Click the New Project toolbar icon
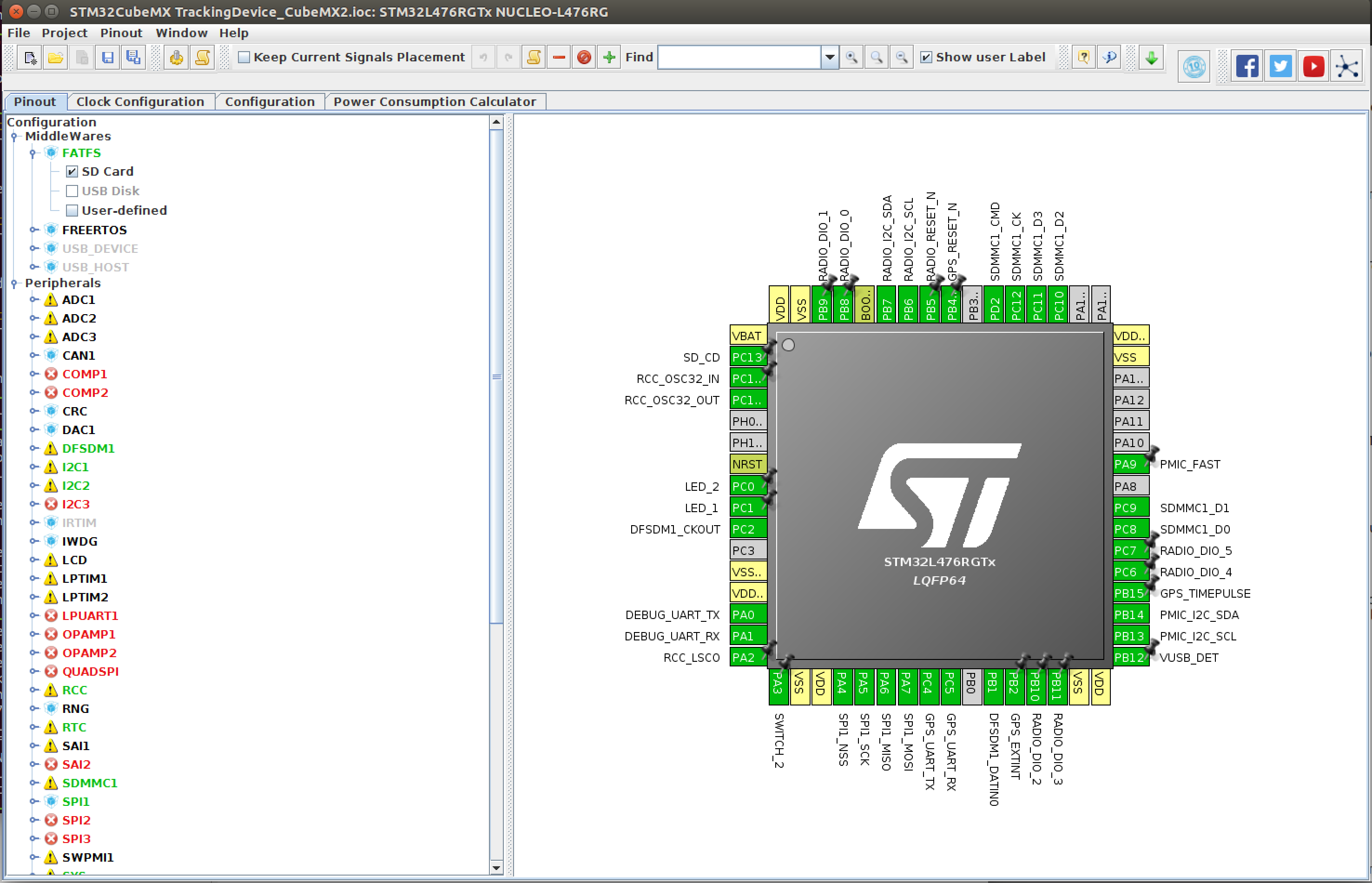Image resolution: width=1372 pixels, height=883 pixels. tap(30, 57)
